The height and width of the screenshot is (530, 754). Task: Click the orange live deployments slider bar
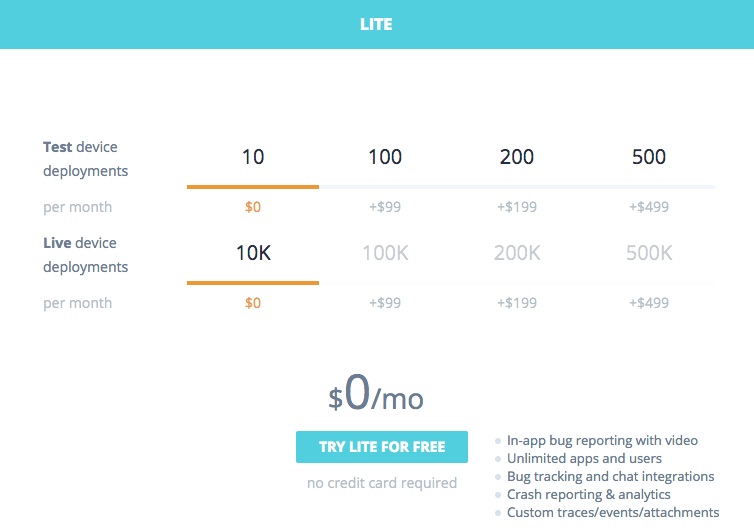253,282
